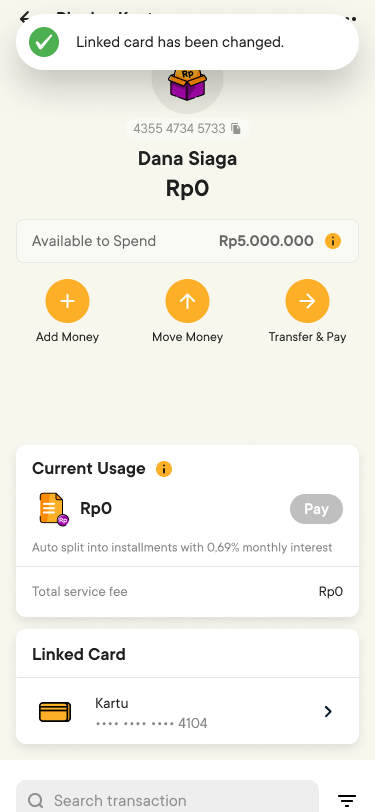Tap the orange bill icon beside Rp0

[x=54, y=510]
